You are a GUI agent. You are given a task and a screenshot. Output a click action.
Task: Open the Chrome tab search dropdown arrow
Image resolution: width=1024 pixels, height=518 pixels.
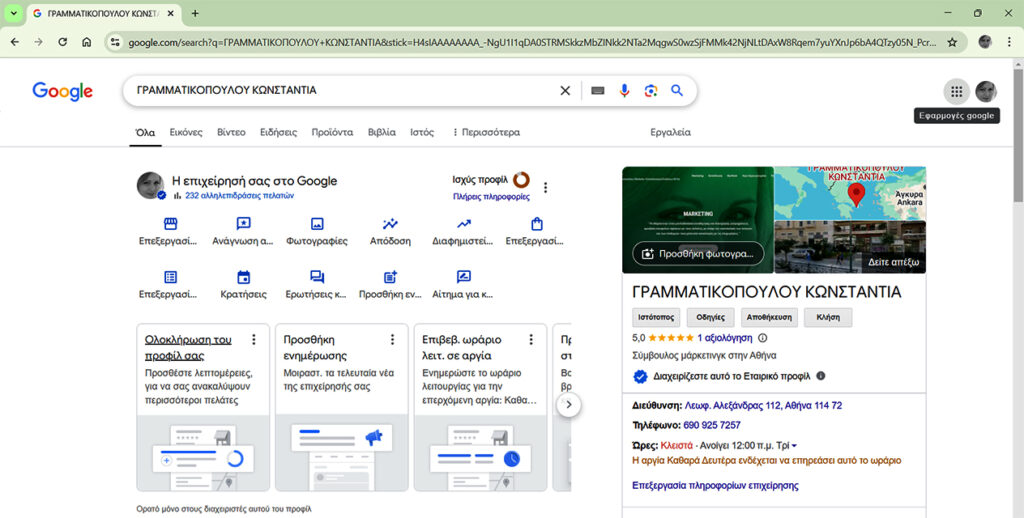click(x=13, y=13)
